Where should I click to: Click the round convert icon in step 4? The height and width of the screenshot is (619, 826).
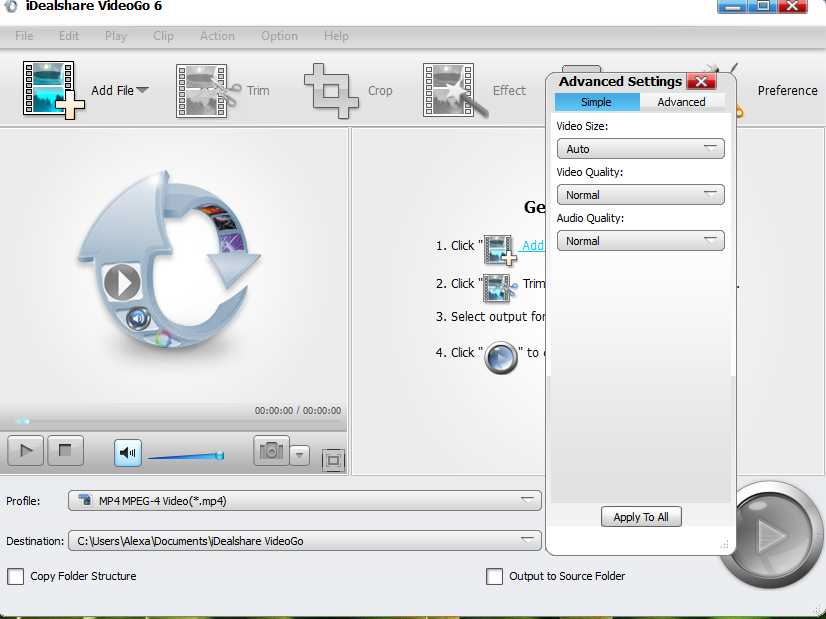500,357
